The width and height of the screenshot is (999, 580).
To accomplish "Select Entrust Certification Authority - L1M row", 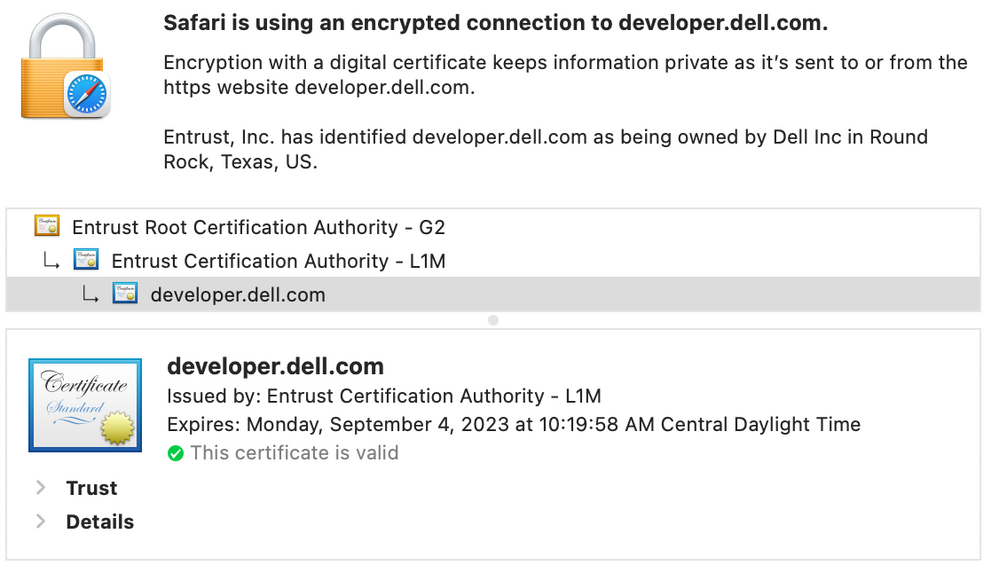I will 493,261.
